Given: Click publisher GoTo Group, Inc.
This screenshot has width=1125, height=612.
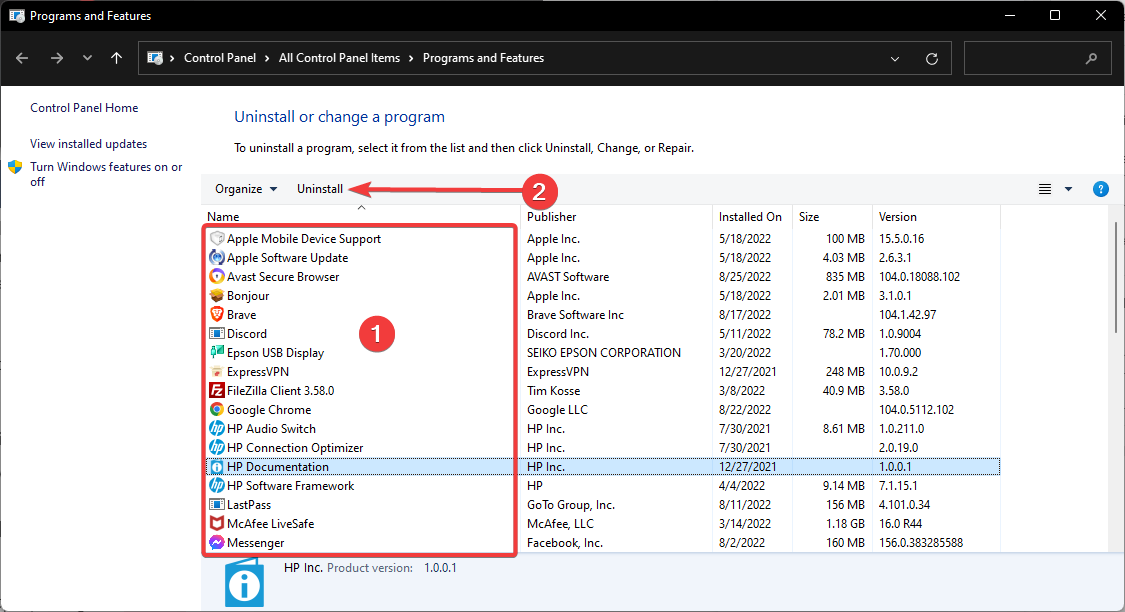Looking at the screenshot, I should (570, 504).
